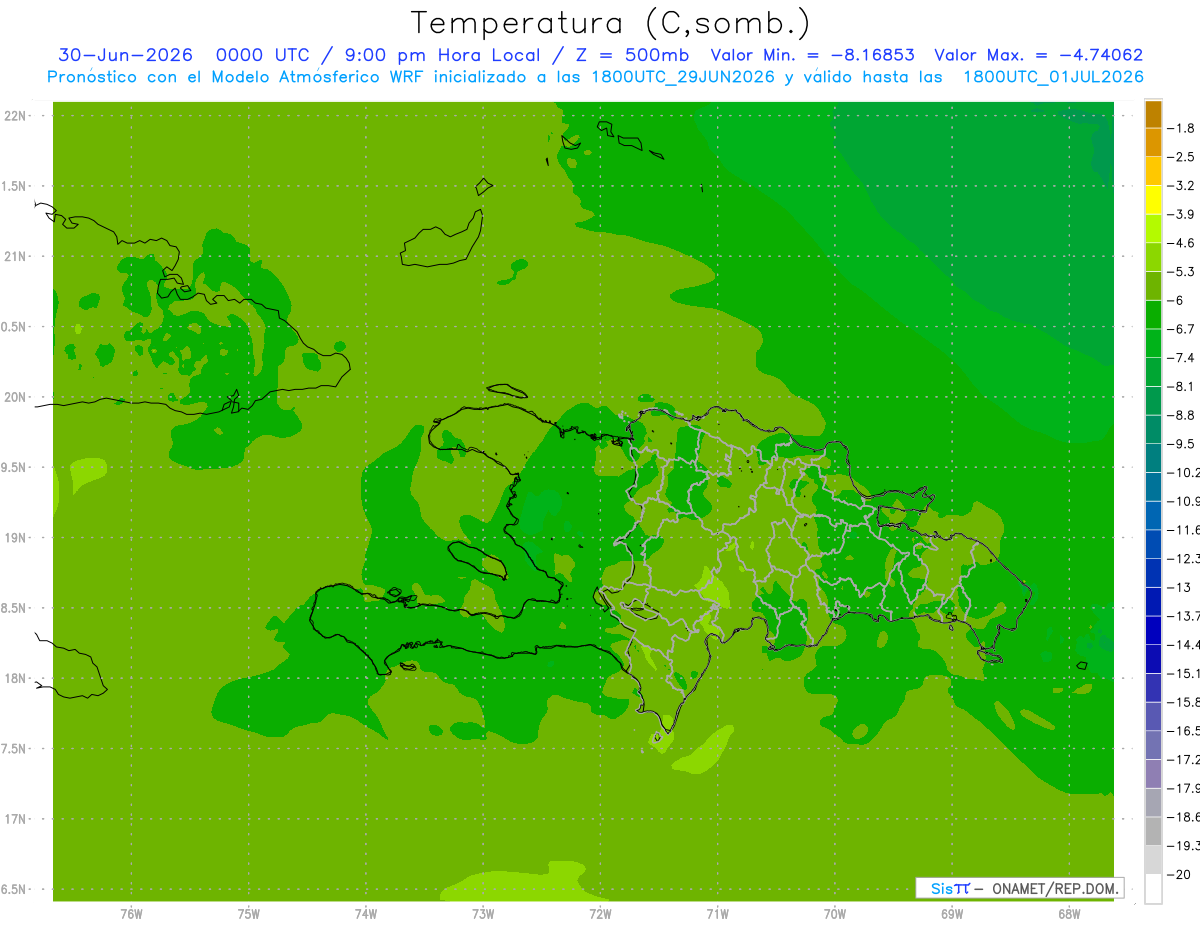Click the '-7.4' legend value
Viewport: 1200px width, 927px height.
point(1181,357)
